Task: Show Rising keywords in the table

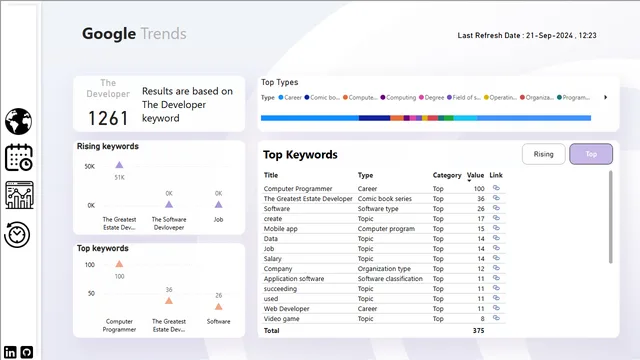Action: [543, 154]
